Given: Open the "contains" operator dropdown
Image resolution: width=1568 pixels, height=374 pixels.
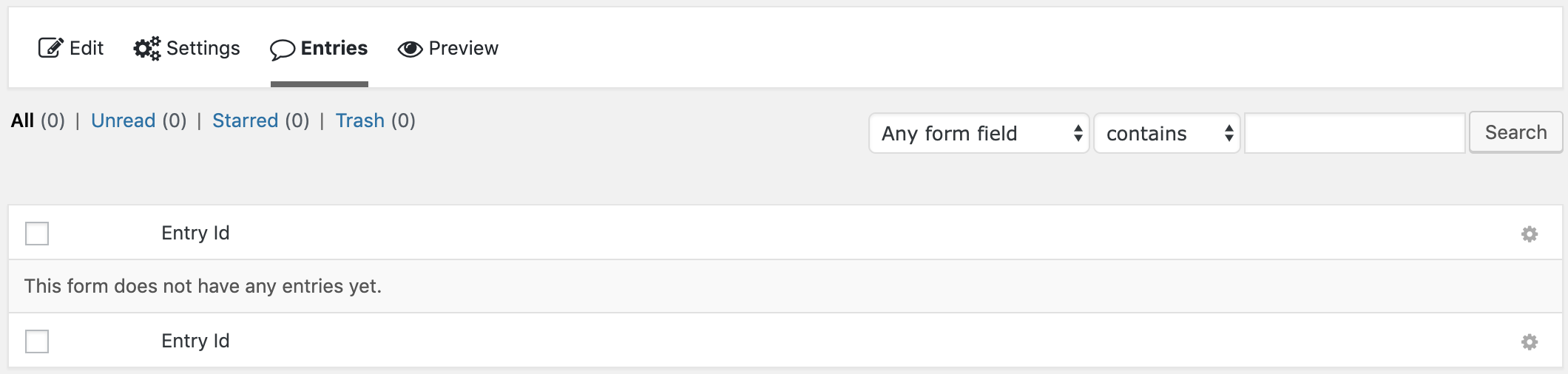Looking at the screenshot, I should (1166, 133).
